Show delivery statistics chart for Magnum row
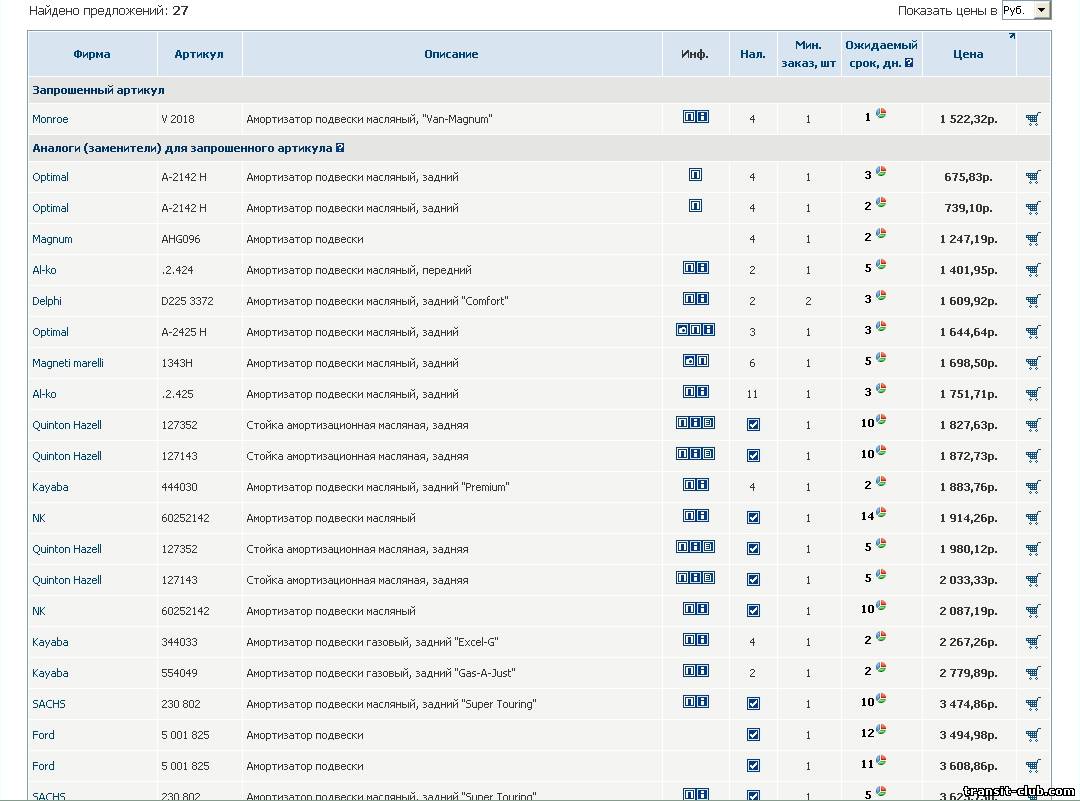 tap(881, 233)
